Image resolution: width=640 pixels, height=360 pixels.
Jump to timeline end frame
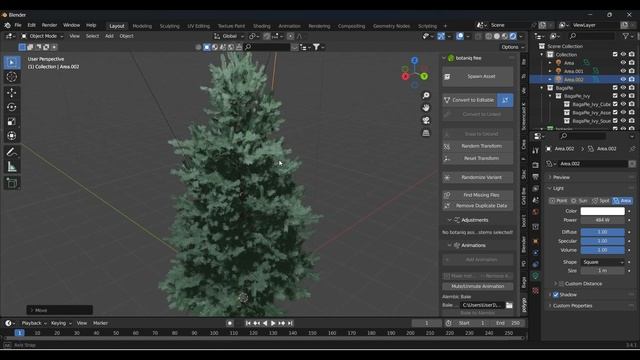(290, 323)
